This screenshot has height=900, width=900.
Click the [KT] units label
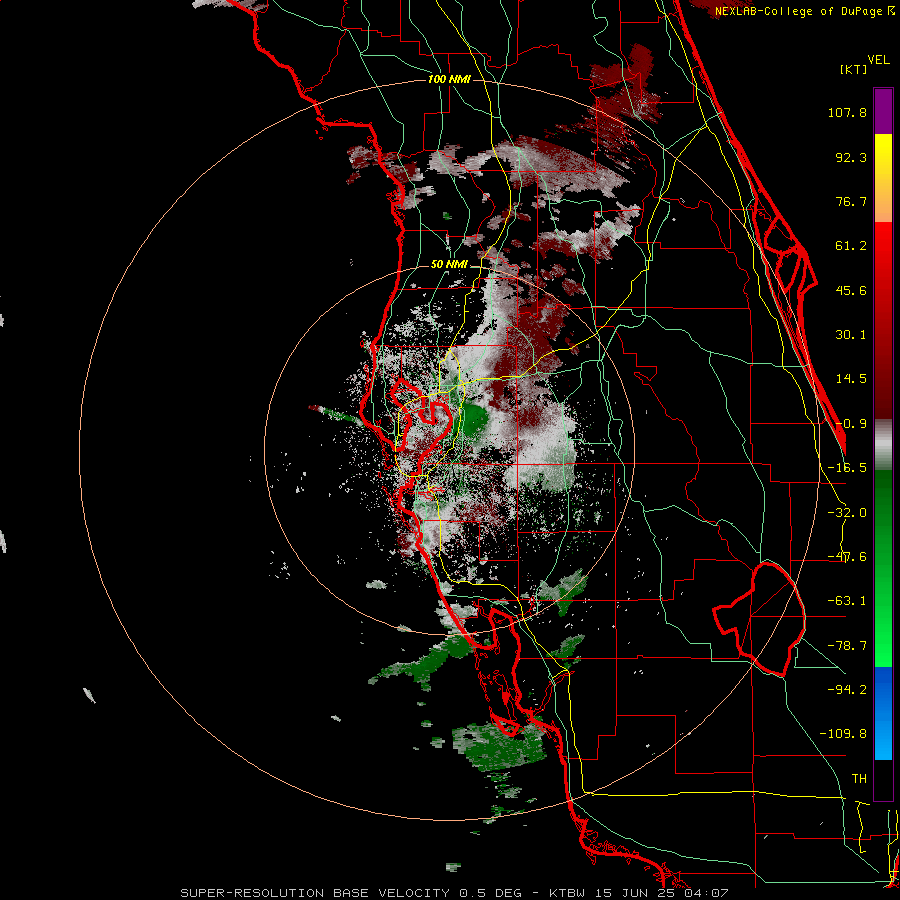854,69
